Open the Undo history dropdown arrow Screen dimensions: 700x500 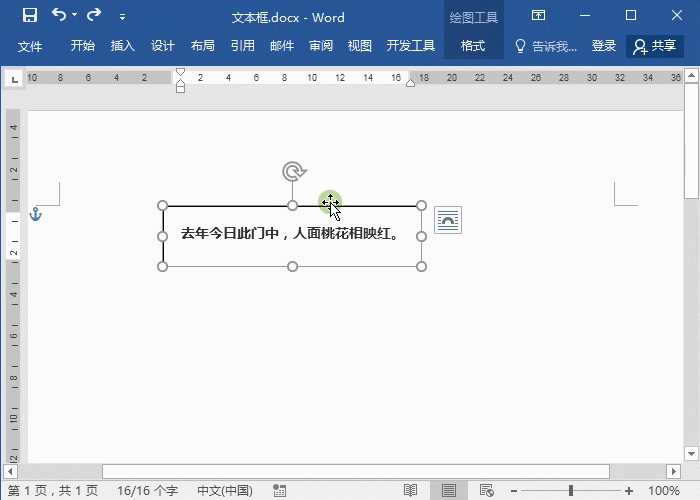coord(75,15)
